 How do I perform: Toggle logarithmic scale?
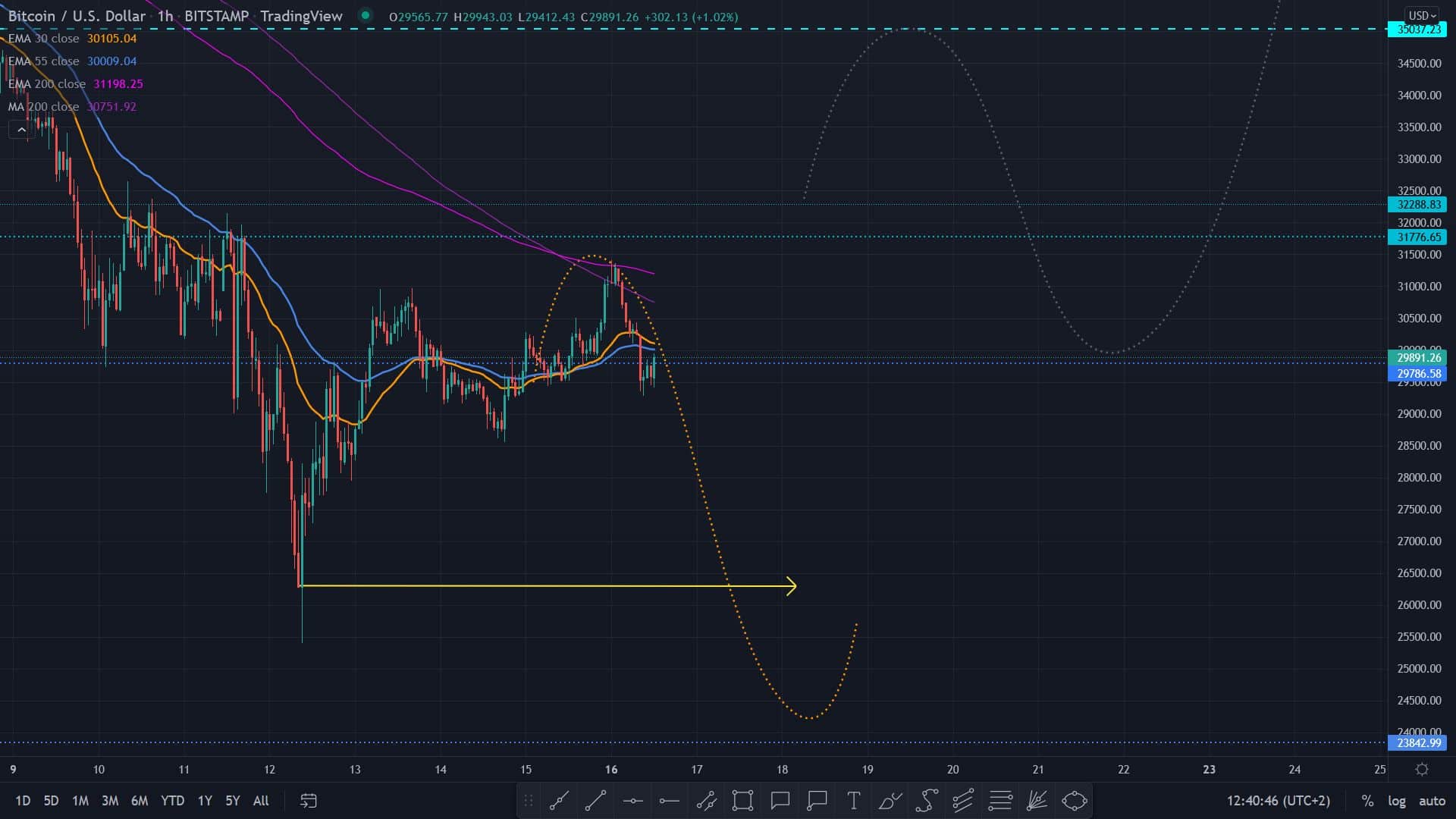[1397, 801]
